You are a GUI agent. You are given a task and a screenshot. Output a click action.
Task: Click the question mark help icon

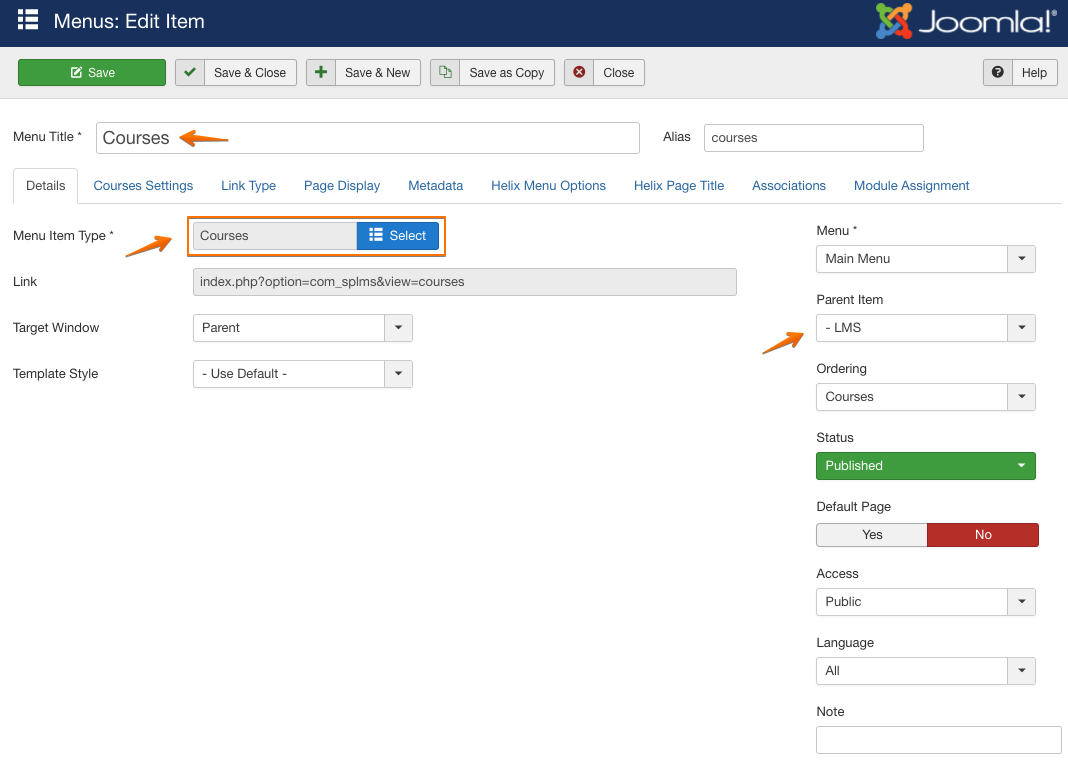(x=998, y=72)
